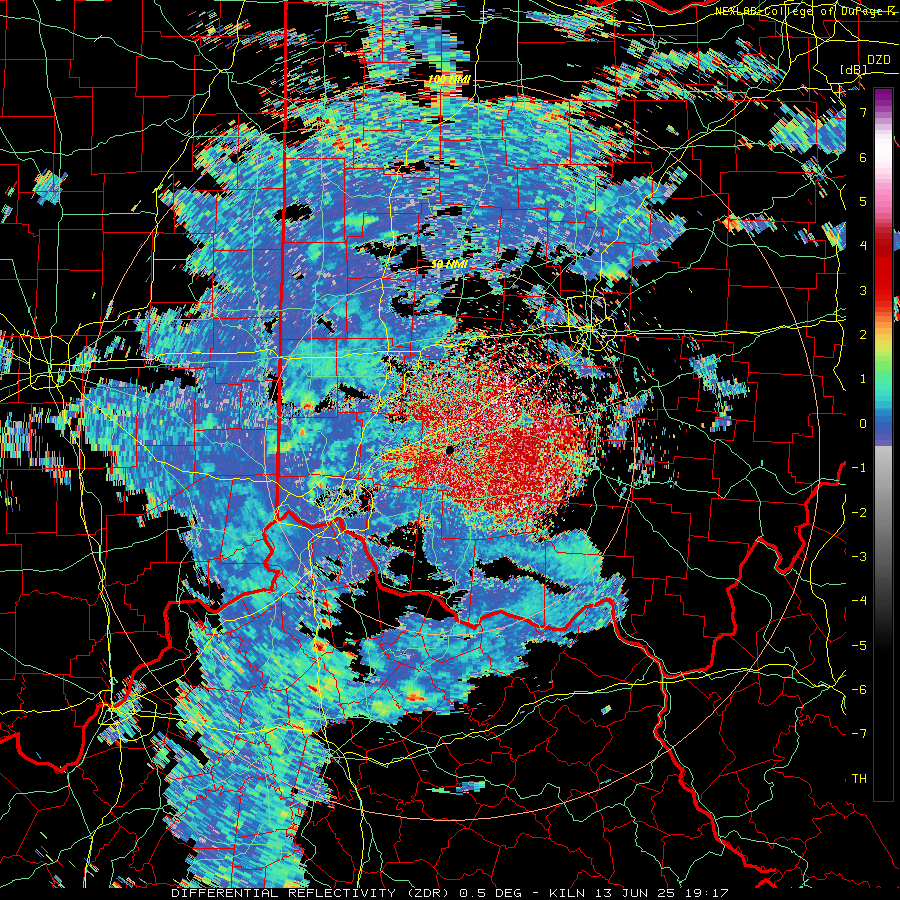
Task: Click the Differential Reflectivity caption at bottom
Action: (449, 893)
